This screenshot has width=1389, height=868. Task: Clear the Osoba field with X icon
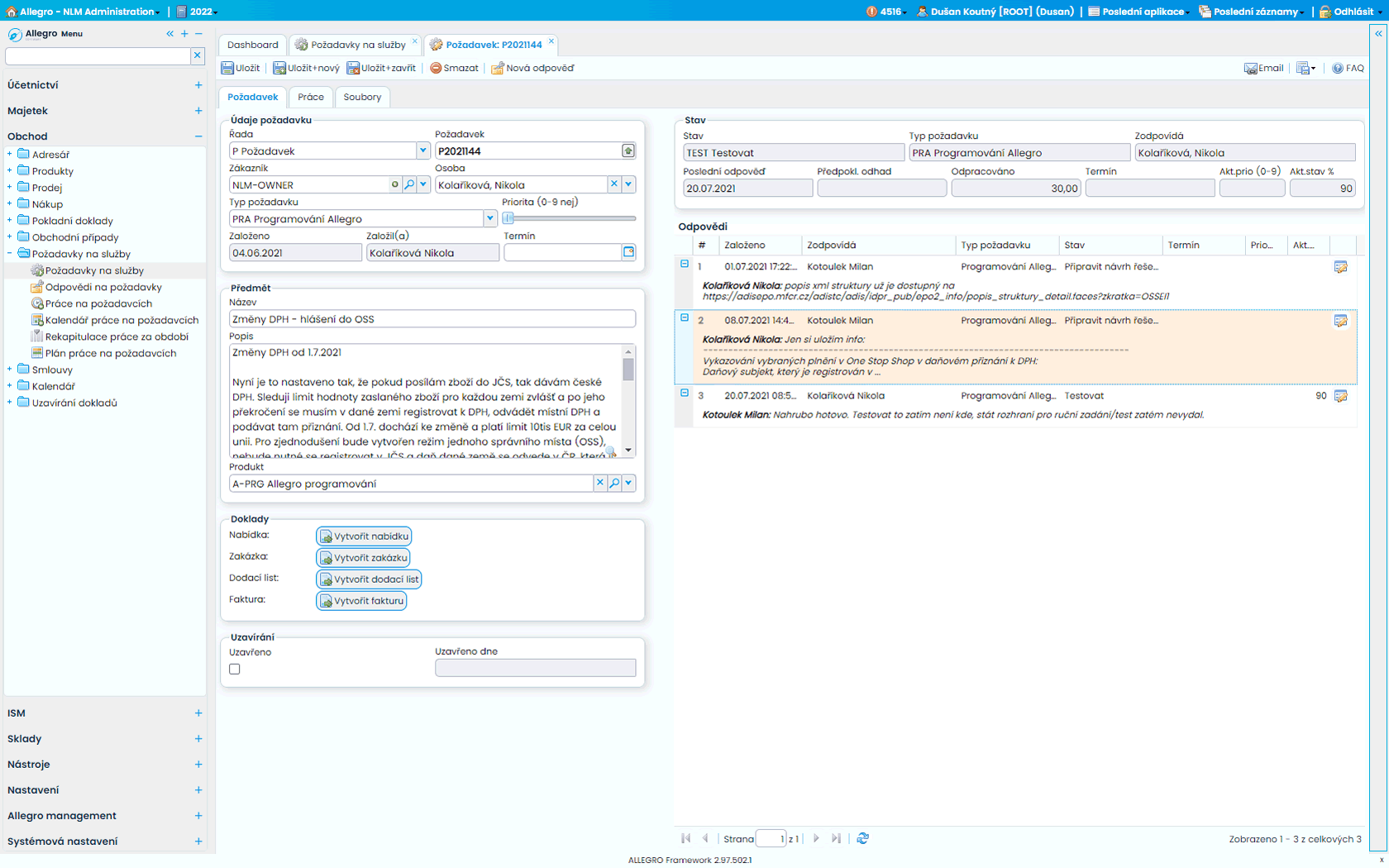(613, 184)
